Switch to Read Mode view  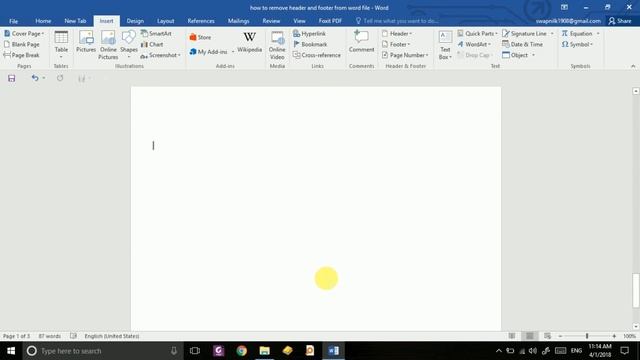click(x=512, y=336)
